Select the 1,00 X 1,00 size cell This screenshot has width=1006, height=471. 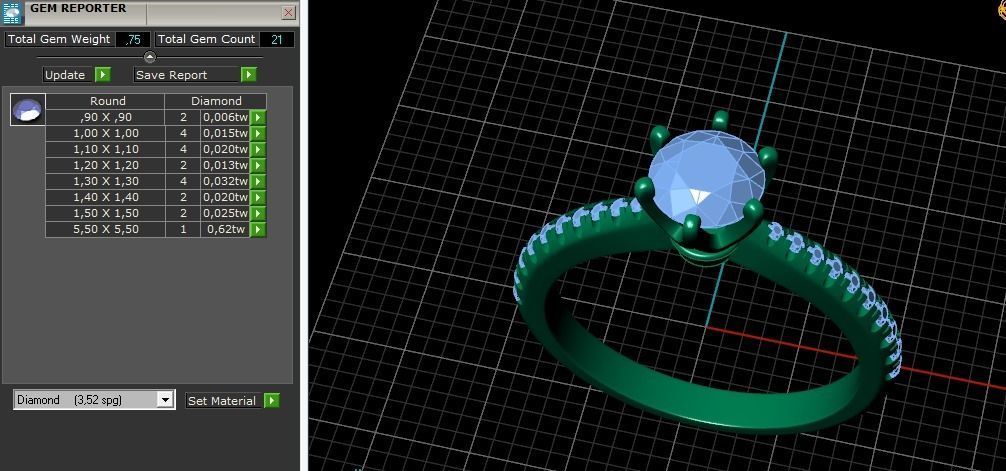(105, 133)
